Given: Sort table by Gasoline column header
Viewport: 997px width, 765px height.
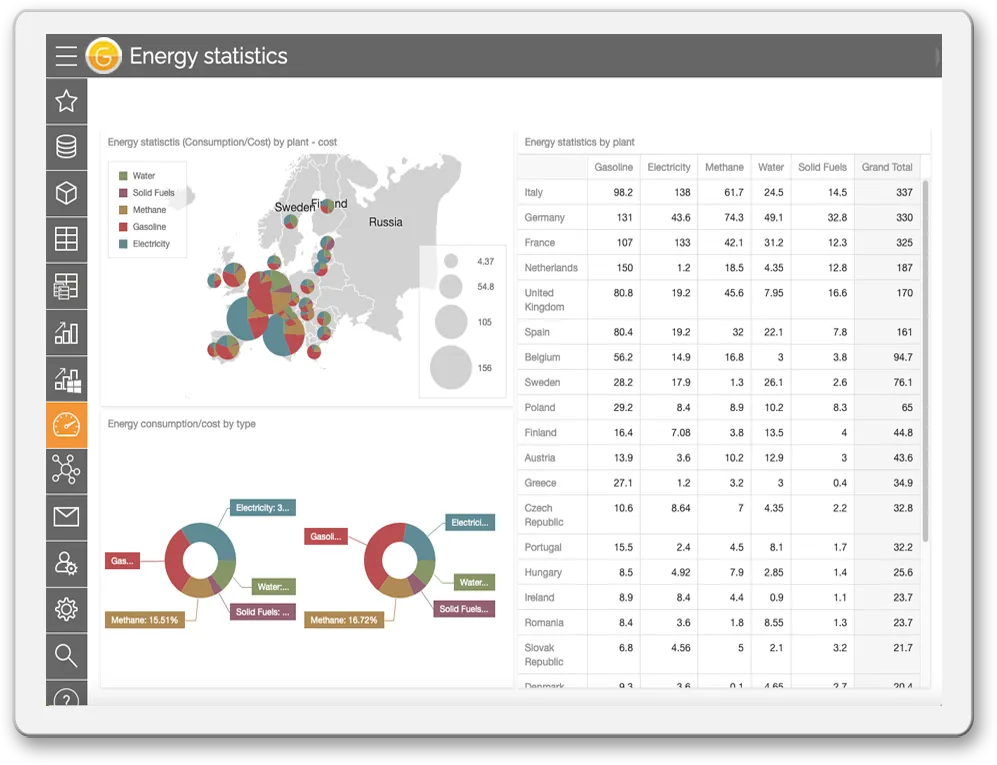Looking at the screenshot, I should [613, 167].
